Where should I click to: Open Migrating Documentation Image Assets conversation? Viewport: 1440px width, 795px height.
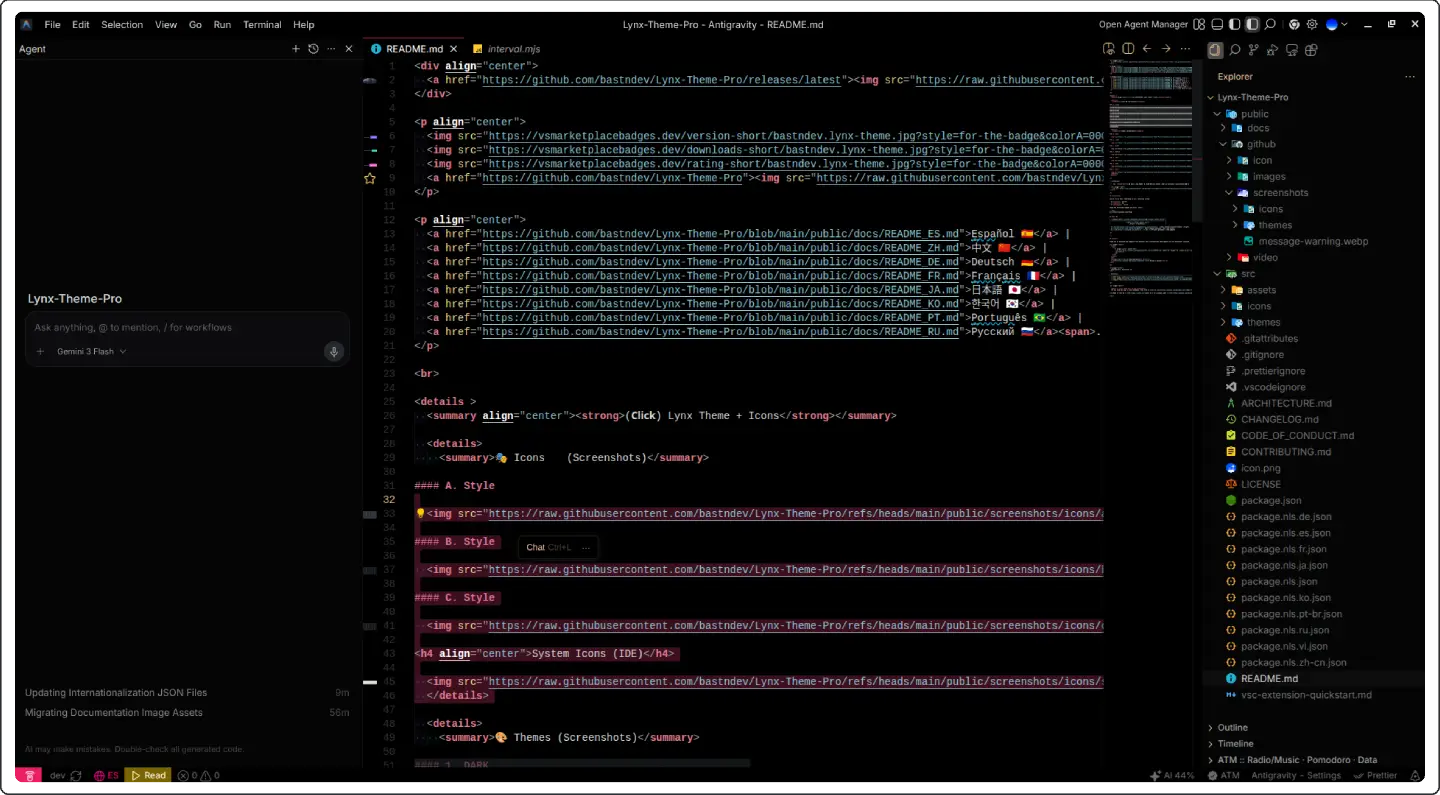(x=187, y=713)
